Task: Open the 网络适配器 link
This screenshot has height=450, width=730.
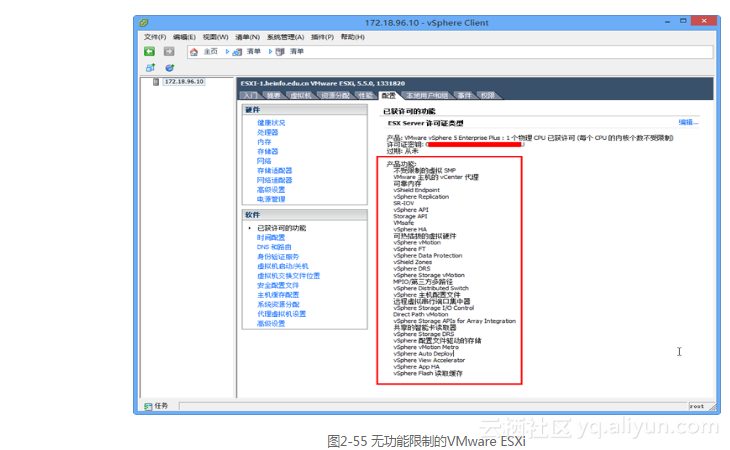Action: pos(274,180)
